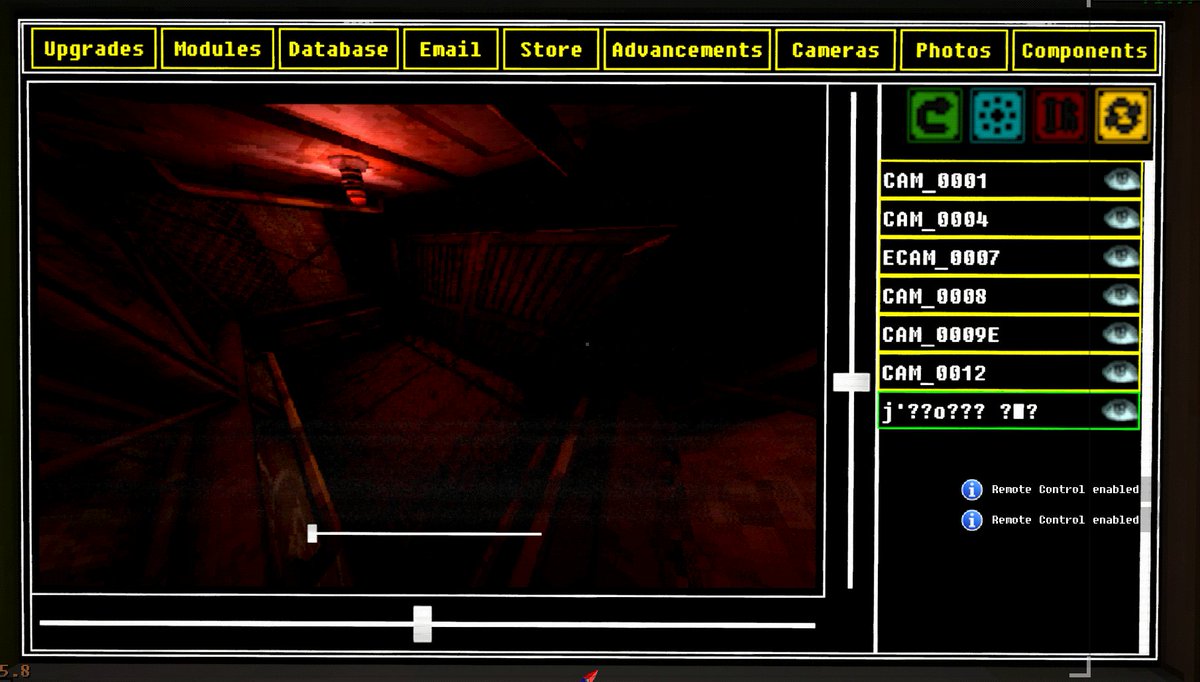Click the red-lit camera feed view

click(x=426, y=339)
